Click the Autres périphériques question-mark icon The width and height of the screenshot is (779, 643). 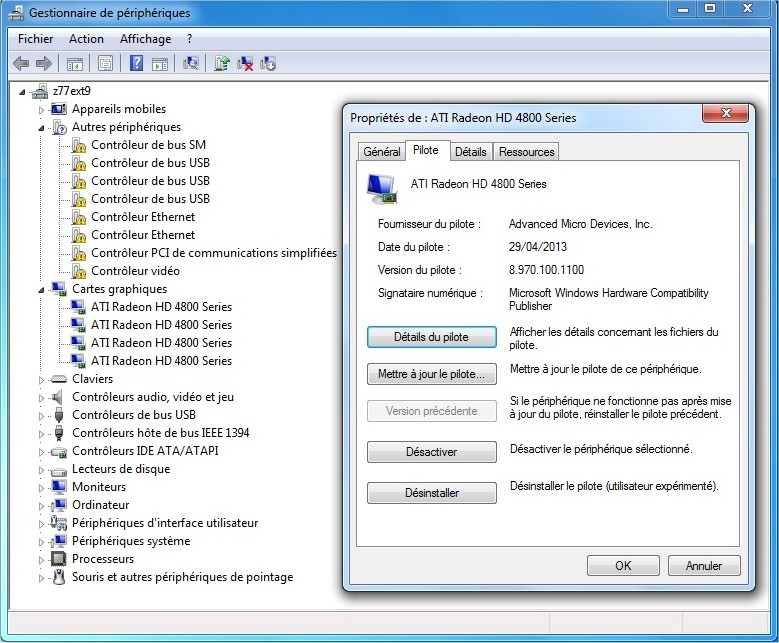pyautogui.click(x=59, y=127)
